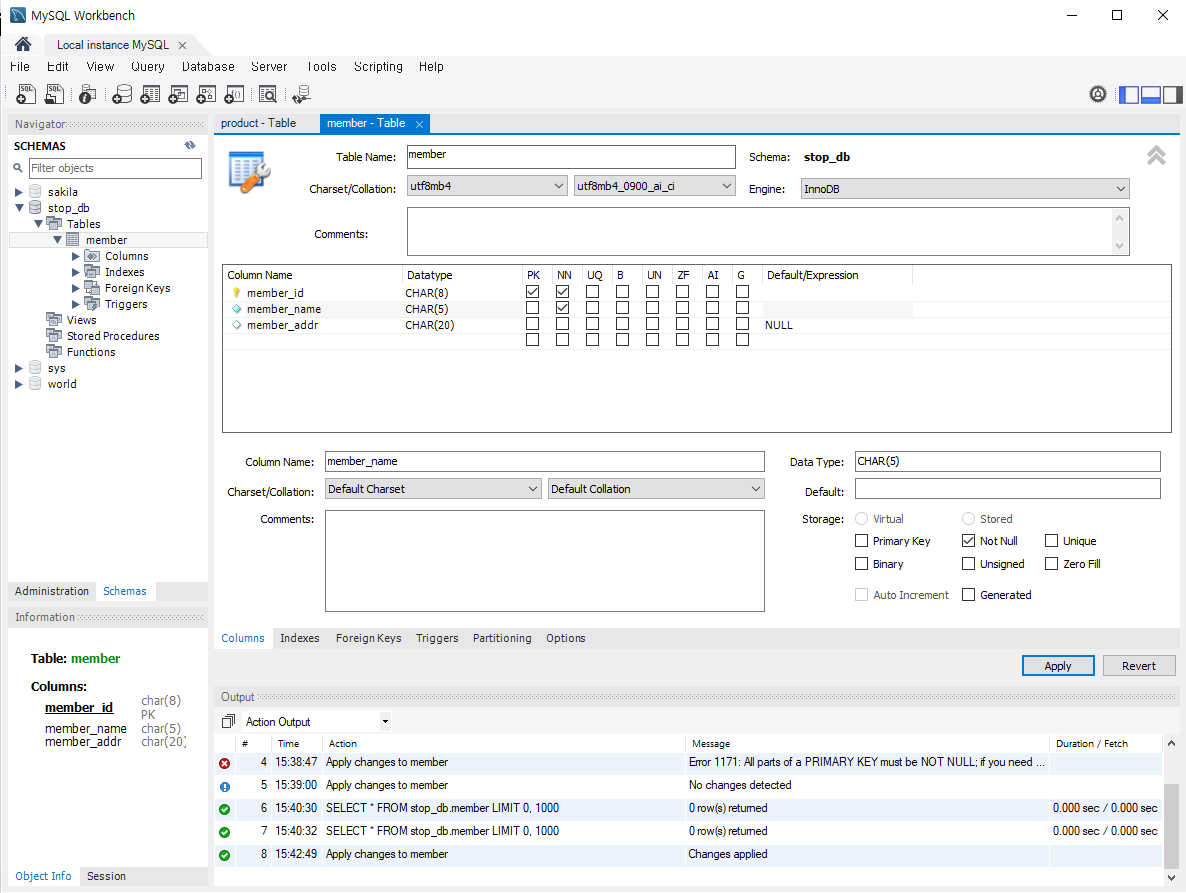Open the Query menu
The height and width of the screenshot is (893, 1186).
[147, 67]
